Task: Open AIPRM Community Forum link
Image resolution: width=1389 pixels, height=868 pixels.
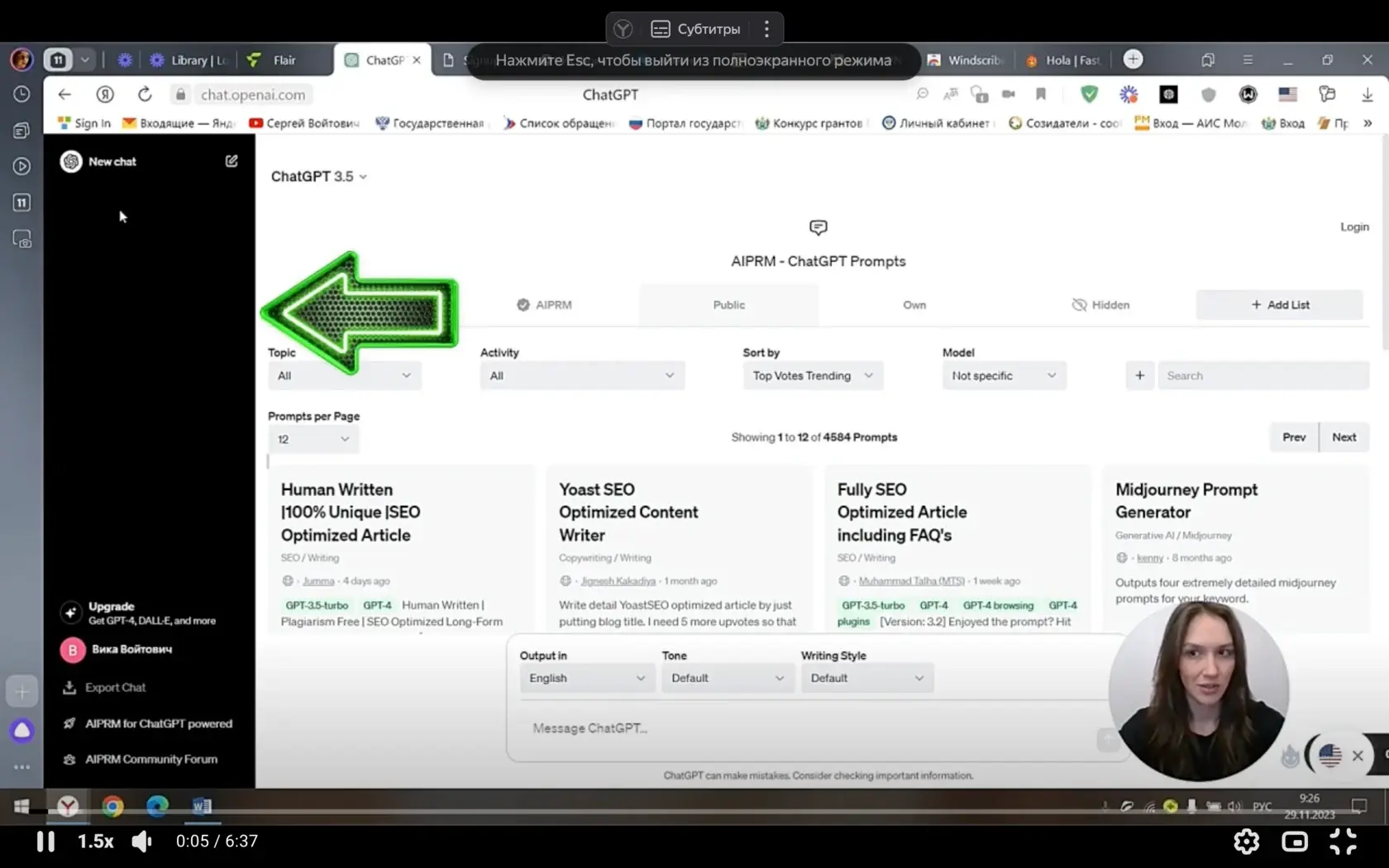Action: pos(141,759)
